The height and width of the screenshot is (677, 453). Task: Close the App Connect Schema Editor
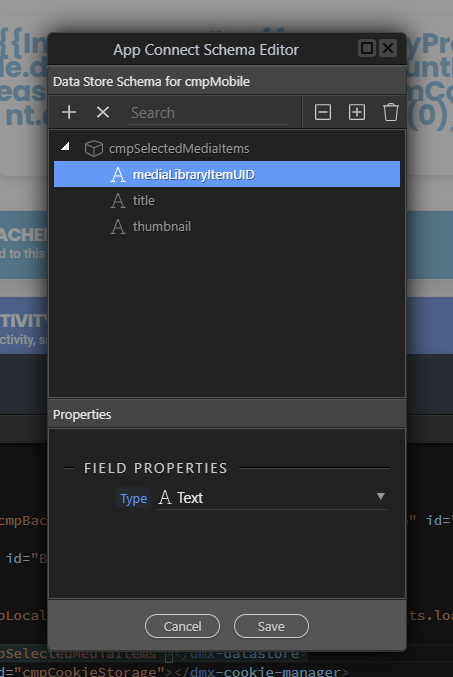click(388, 48)
